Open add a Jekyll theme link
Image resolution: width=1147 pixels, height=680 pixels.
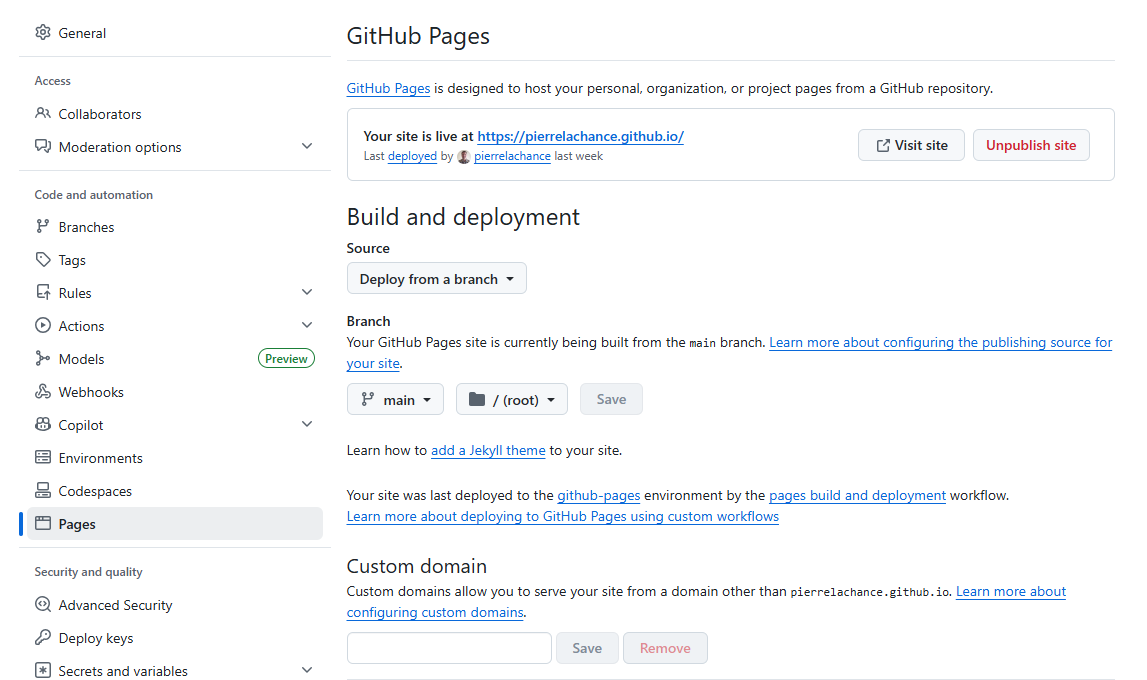488,450
